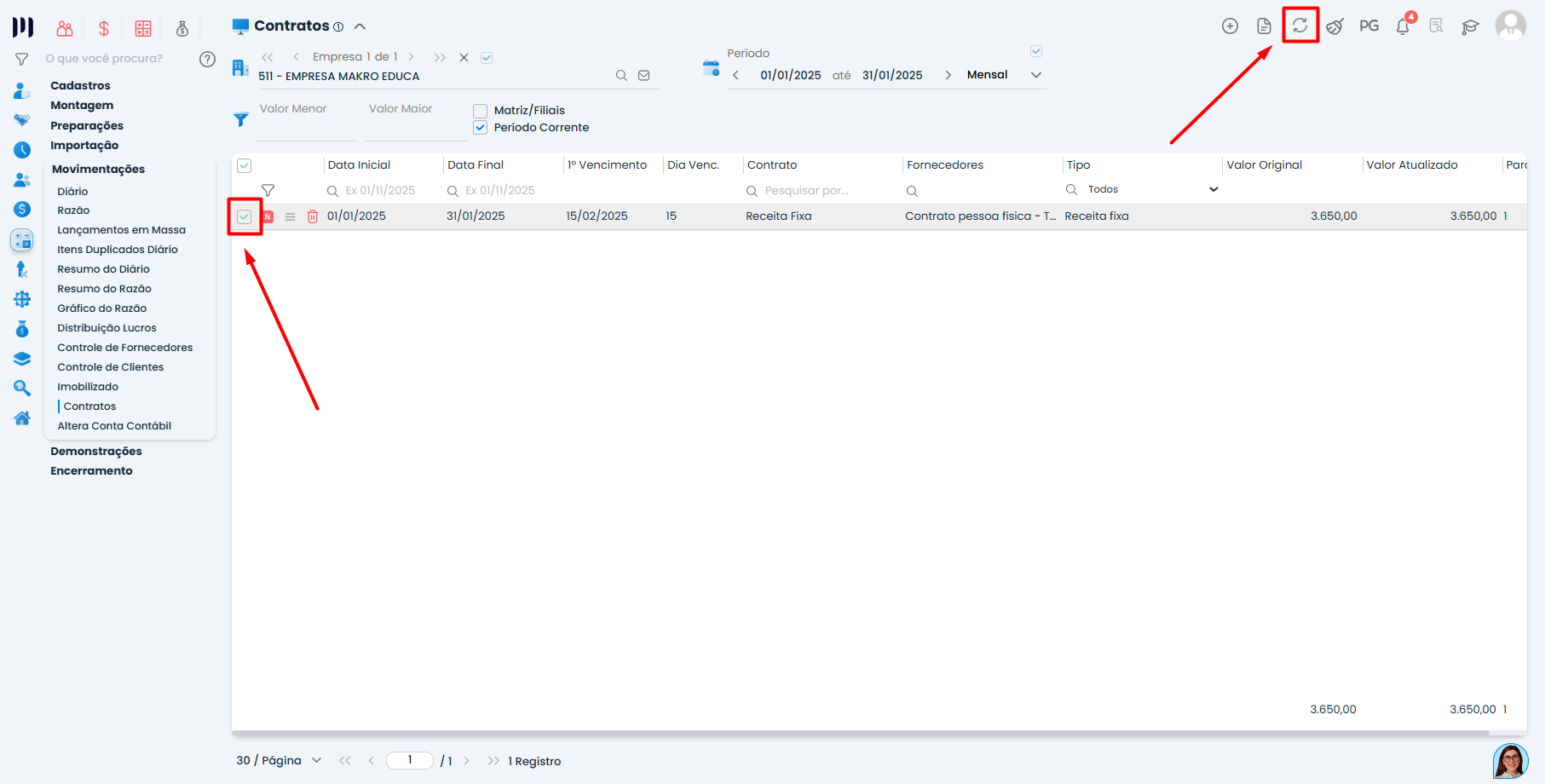Click the people icon in top-left toolbar
Viewport: 1545px width, 784px height.
point(65,28)
